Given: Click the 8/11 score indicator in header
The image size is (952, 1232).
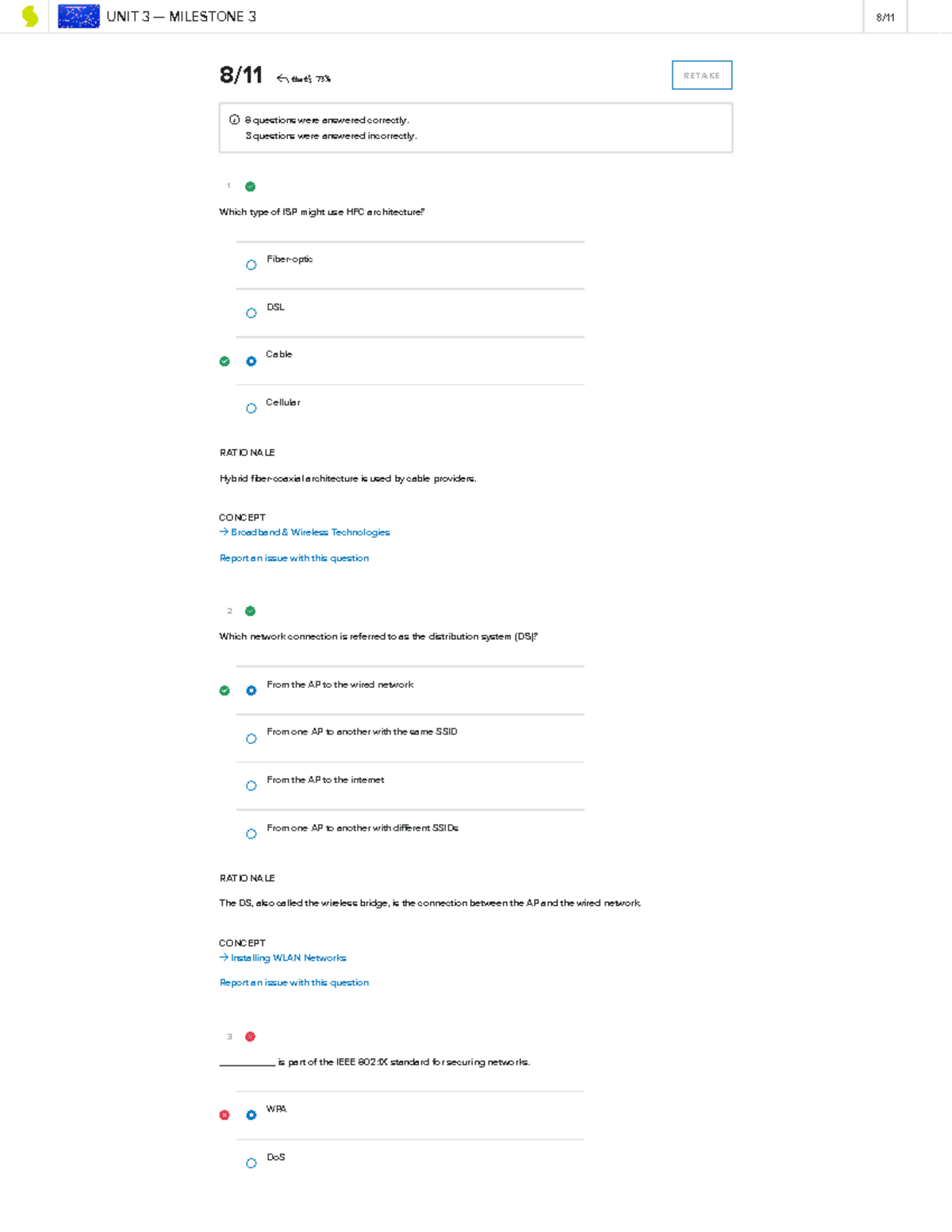Looking at the screenshot, I should pos(885,17).
